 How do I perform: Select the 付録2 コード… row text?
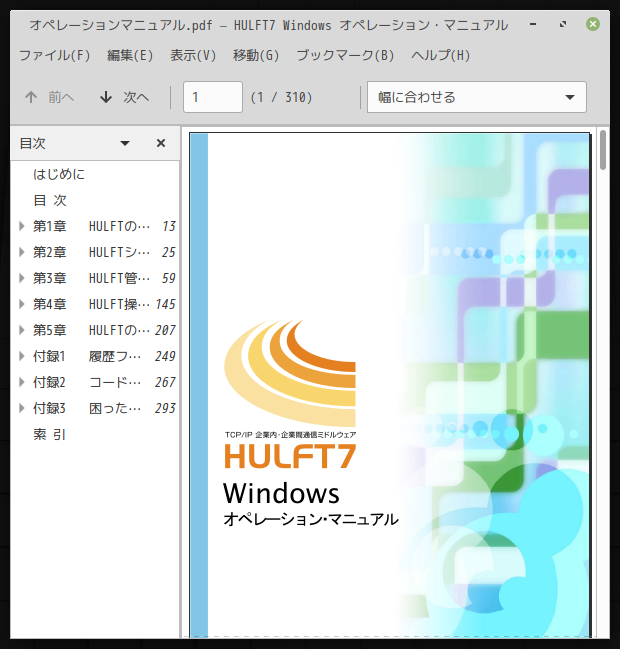[87, 382]
